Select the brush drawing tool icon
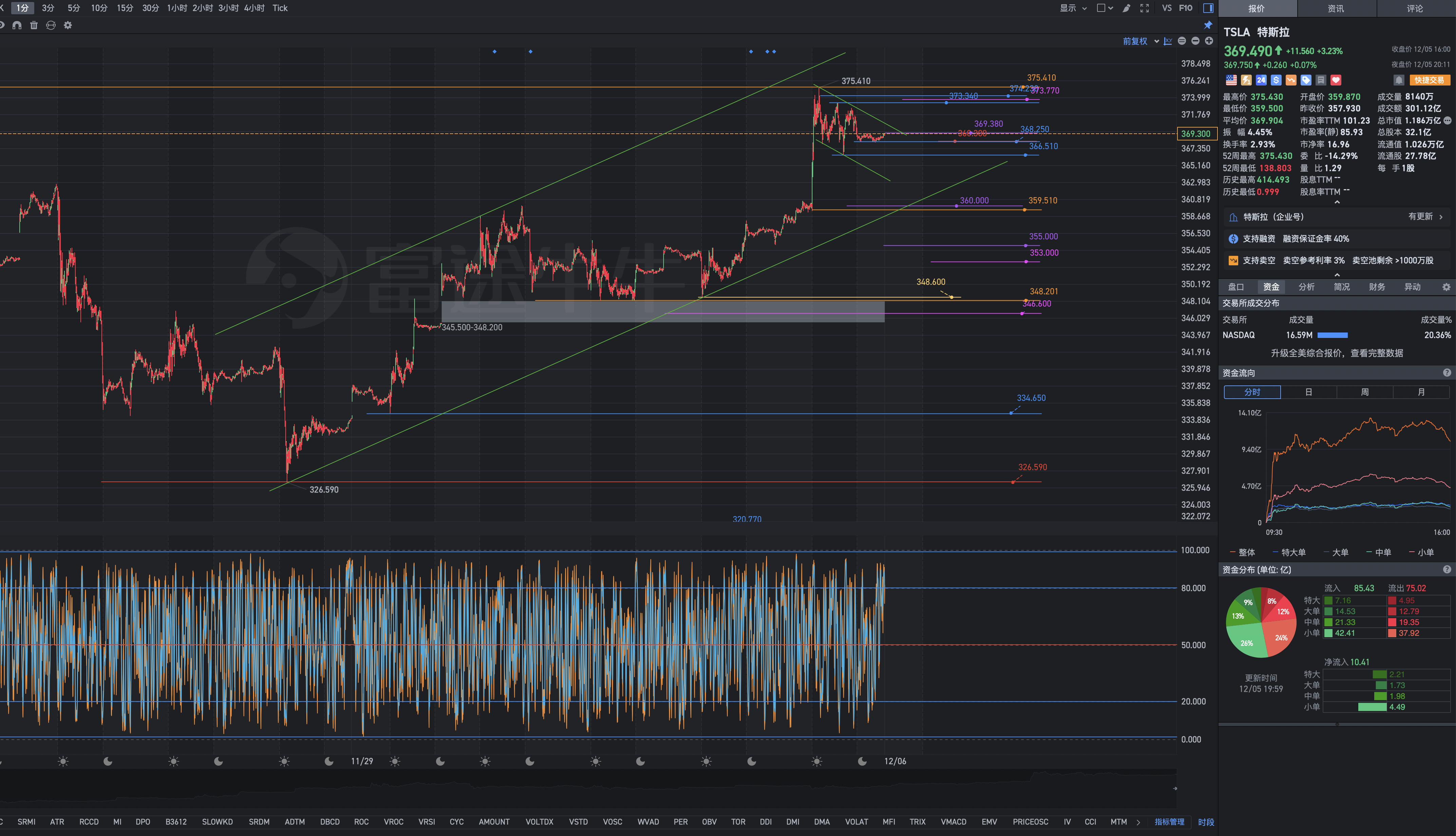Viewport: 1456px width, 836px height. [x=1127, y=8]
